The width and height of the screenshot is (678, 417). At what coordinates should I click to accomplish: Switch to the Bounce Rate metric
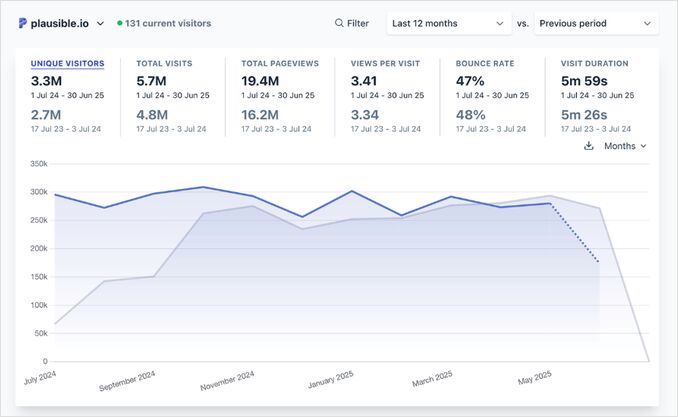484,63
